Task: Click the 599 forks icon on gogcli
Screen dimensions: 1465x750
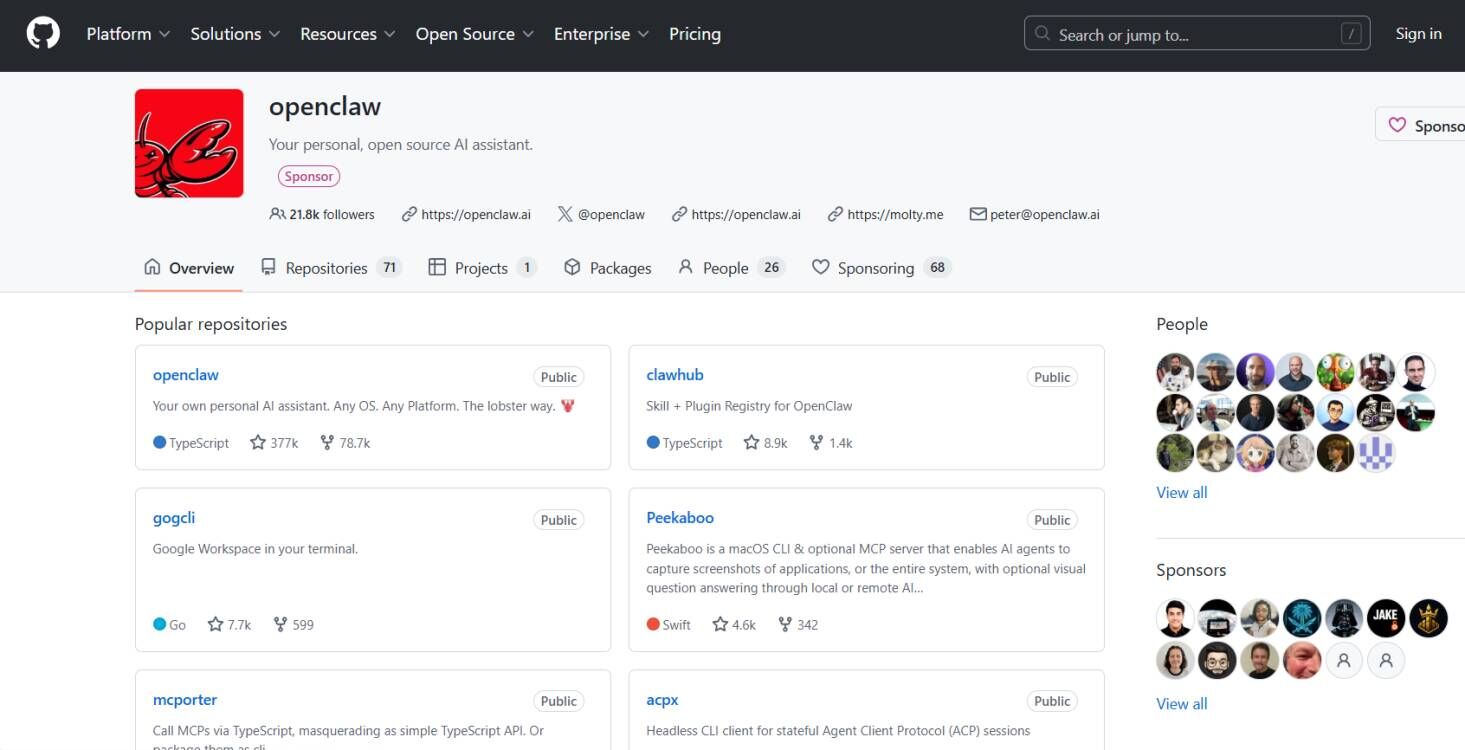Action: coord(280,624)
